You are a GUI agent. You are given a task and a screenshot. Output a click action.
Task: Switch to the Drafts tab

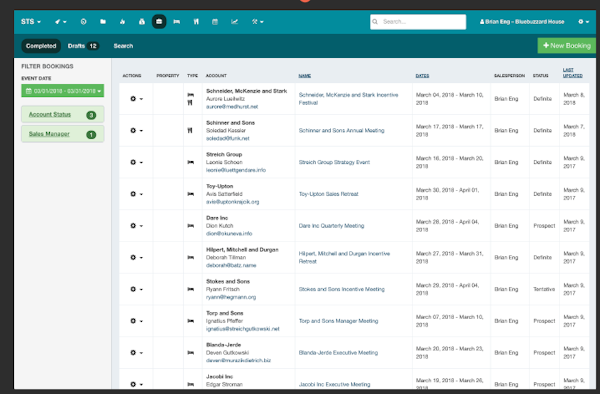[x=83, y=46]
